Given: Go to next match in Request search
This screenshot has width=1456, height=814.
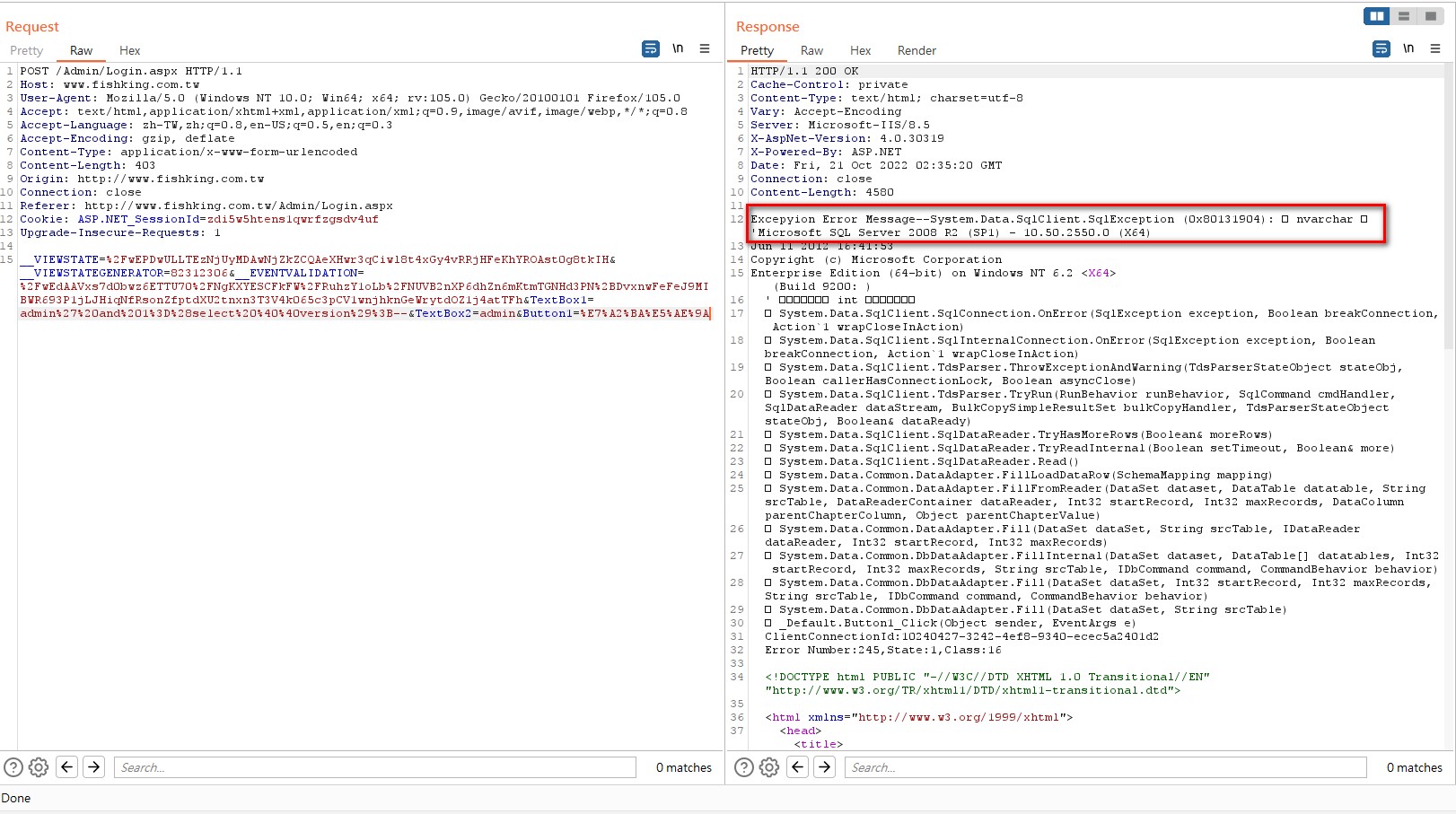Looking at the screenshot, I should [94, 767].
